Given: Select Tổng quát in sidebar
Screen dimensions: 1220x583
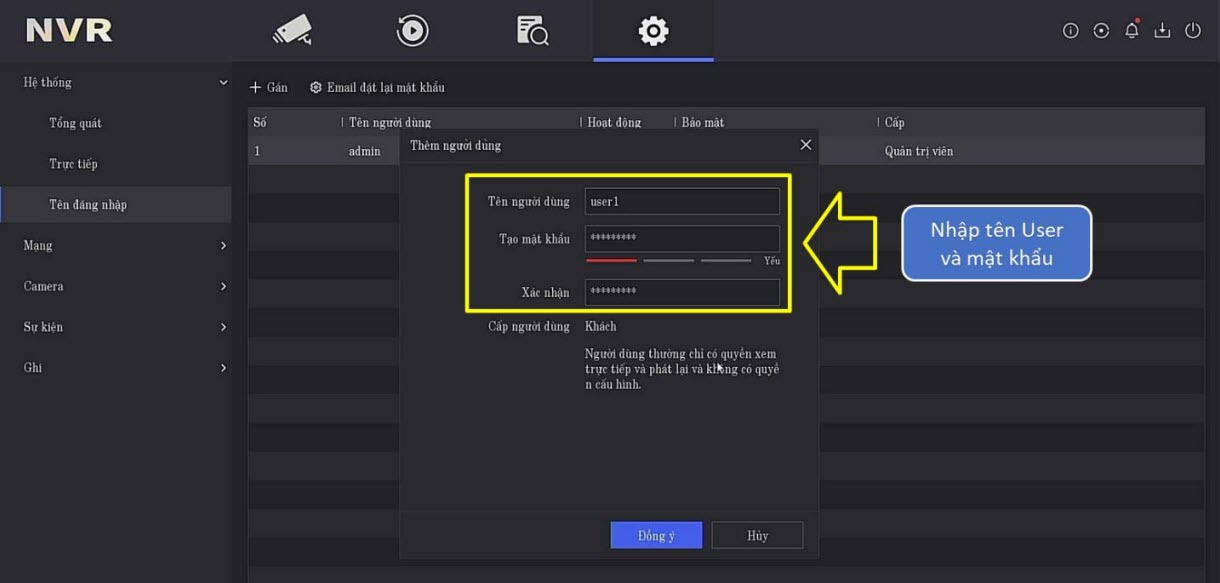Looking at the screenshot, I should (x=76, y=123).
